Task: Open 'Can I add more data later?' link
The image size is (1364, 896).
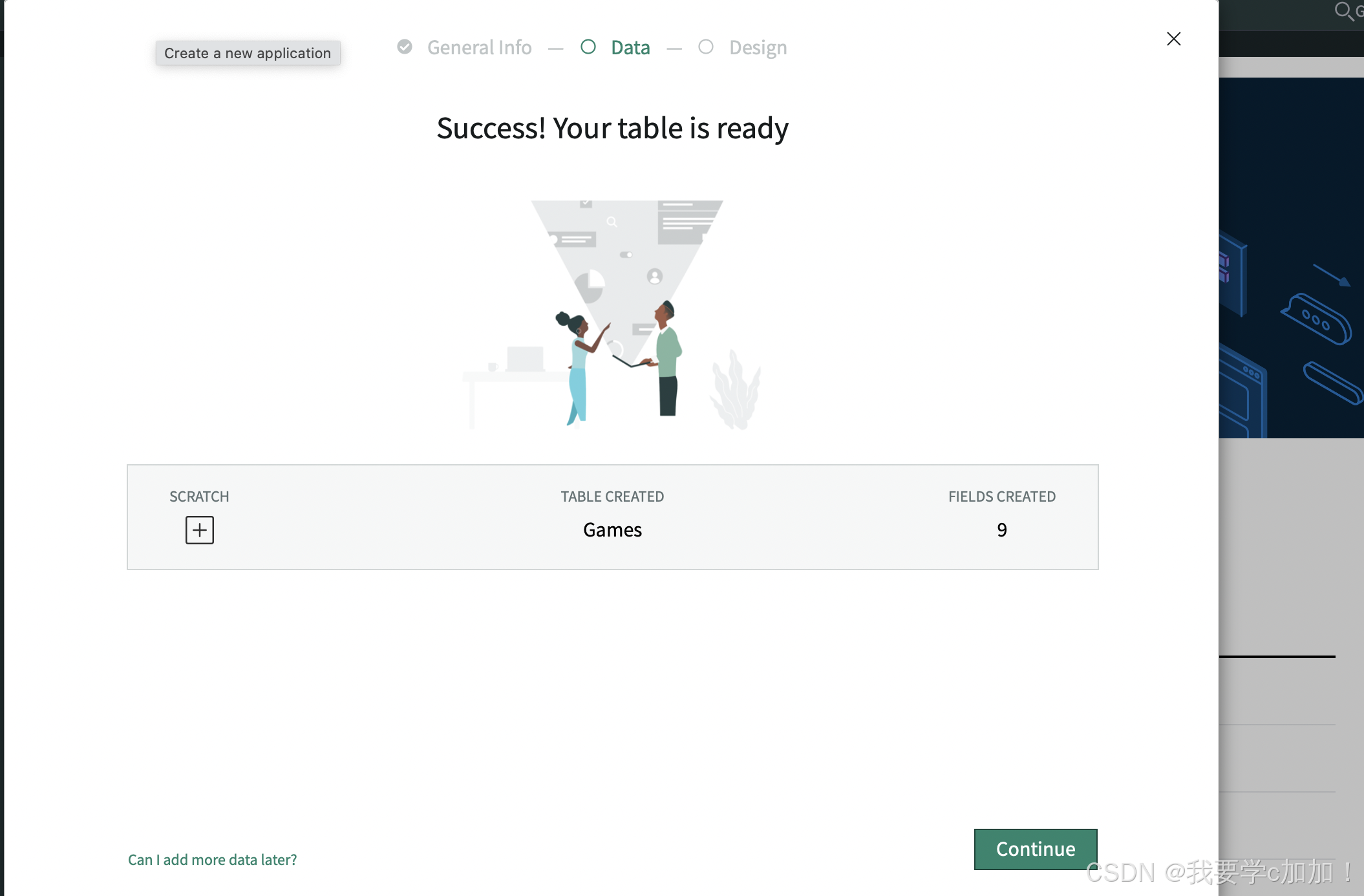Action: pyautogui.click(x=212, y=860)
